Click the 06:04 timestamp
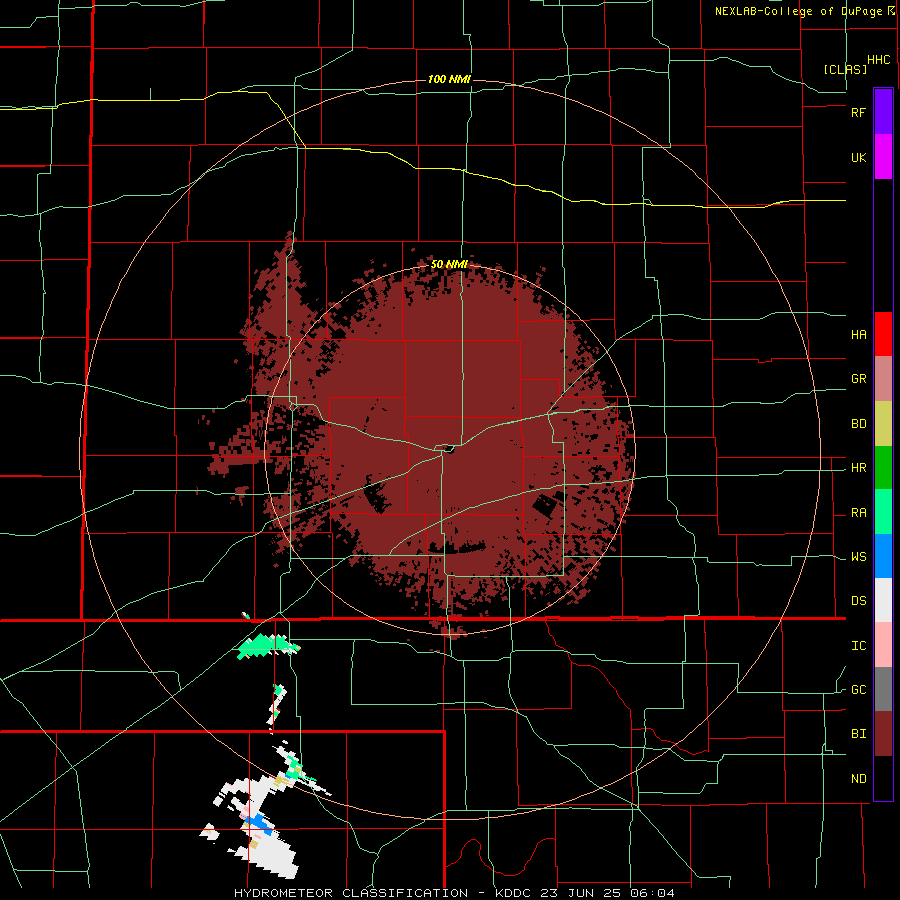 (x=655, y=893)
